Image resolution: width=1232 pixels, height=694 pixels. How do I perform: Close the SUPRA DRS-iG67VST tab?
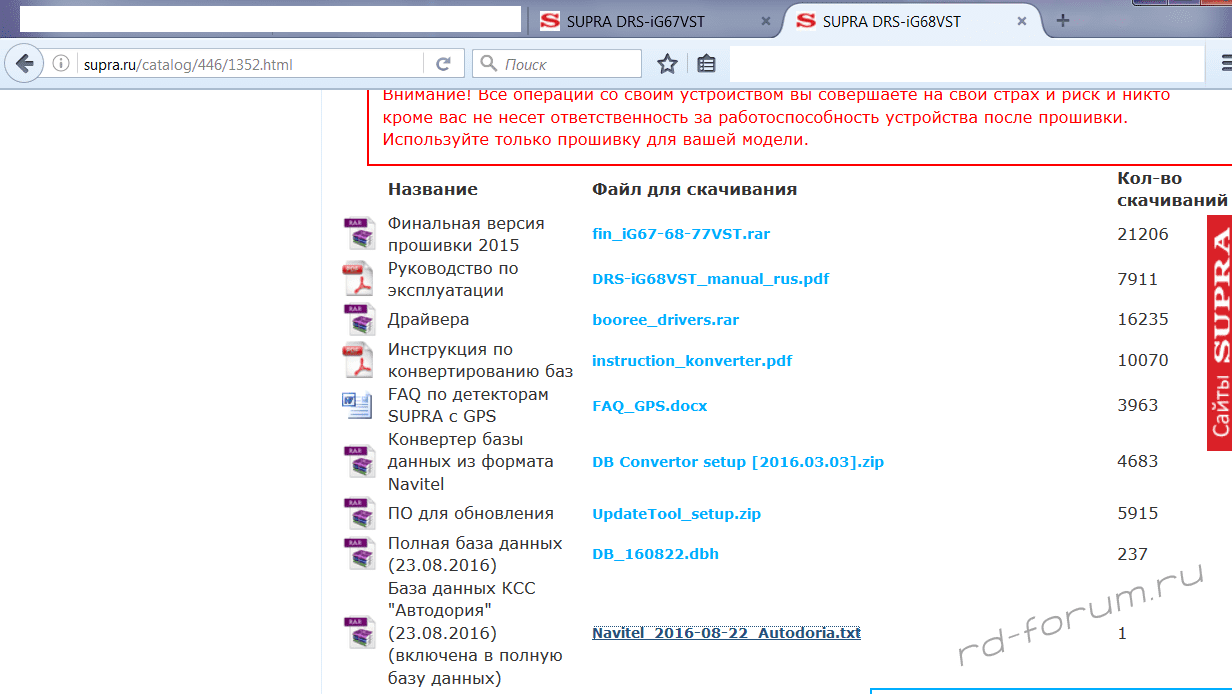[x=765, y=21]
